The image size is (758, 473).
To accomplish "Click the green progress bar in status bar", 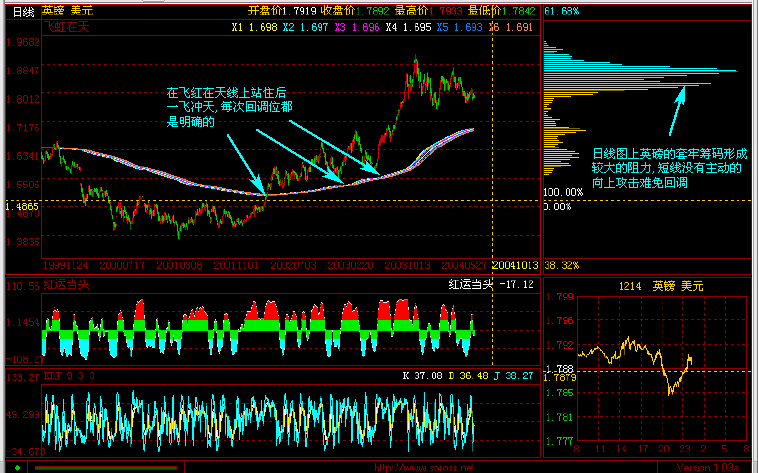I will click(106, 468).
